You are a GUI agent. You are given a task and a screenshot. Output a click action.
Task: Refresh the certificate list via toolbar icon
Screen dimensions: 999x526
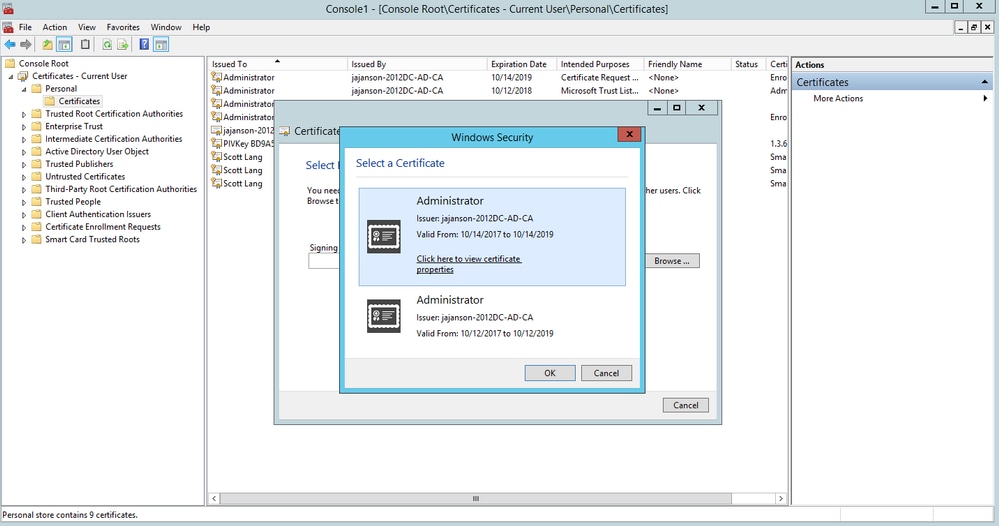click(107, 45)
